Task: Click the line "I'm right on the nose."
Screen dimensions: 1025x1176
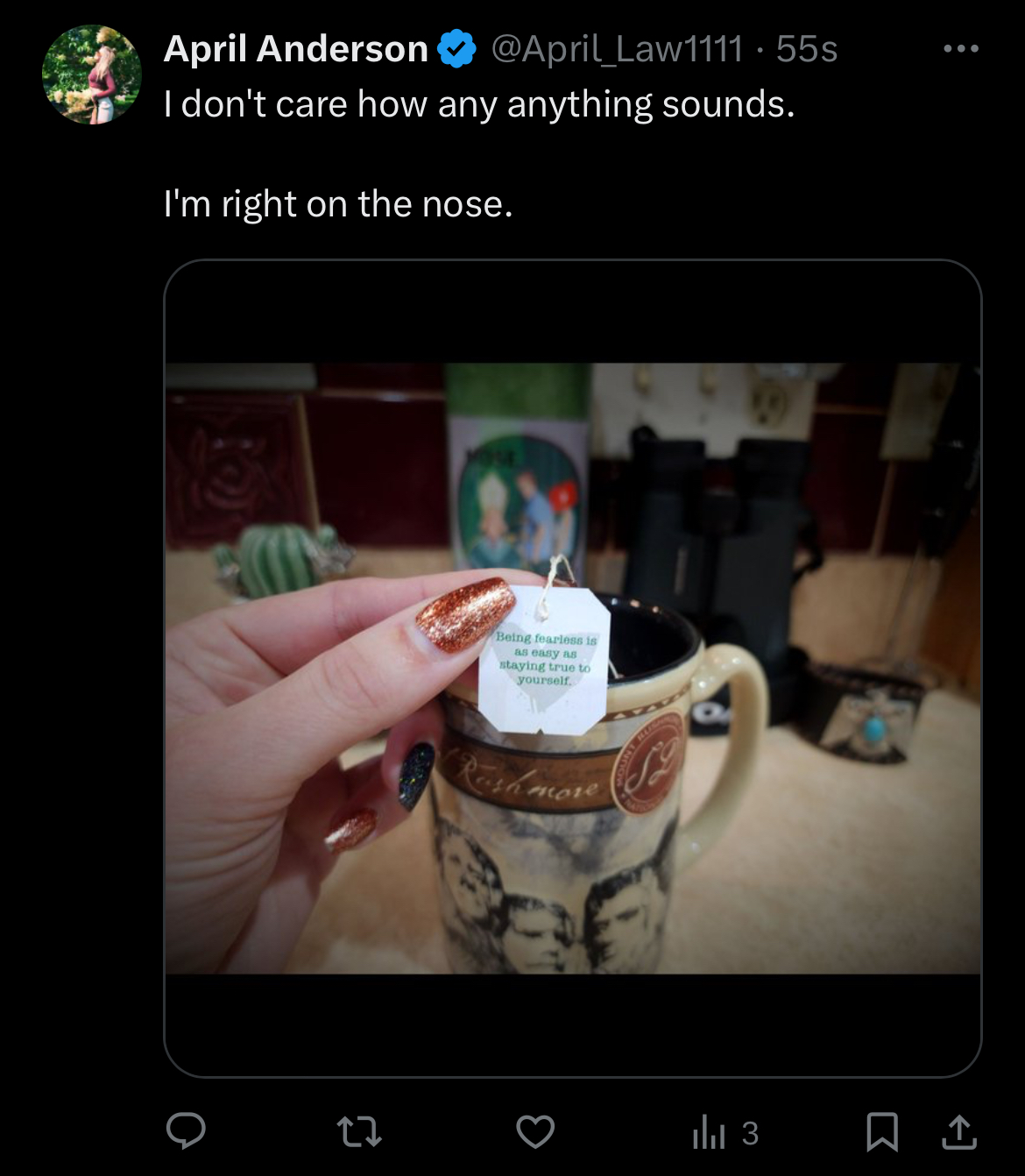Action: point(338,204)
